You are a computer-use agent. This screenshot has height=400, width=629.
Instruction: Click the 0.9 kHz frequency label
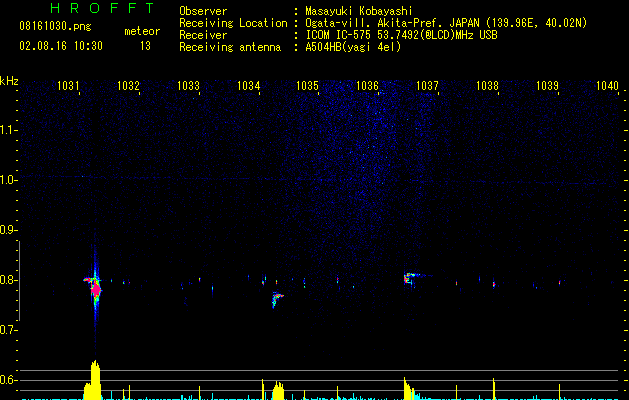coord(8,230)
